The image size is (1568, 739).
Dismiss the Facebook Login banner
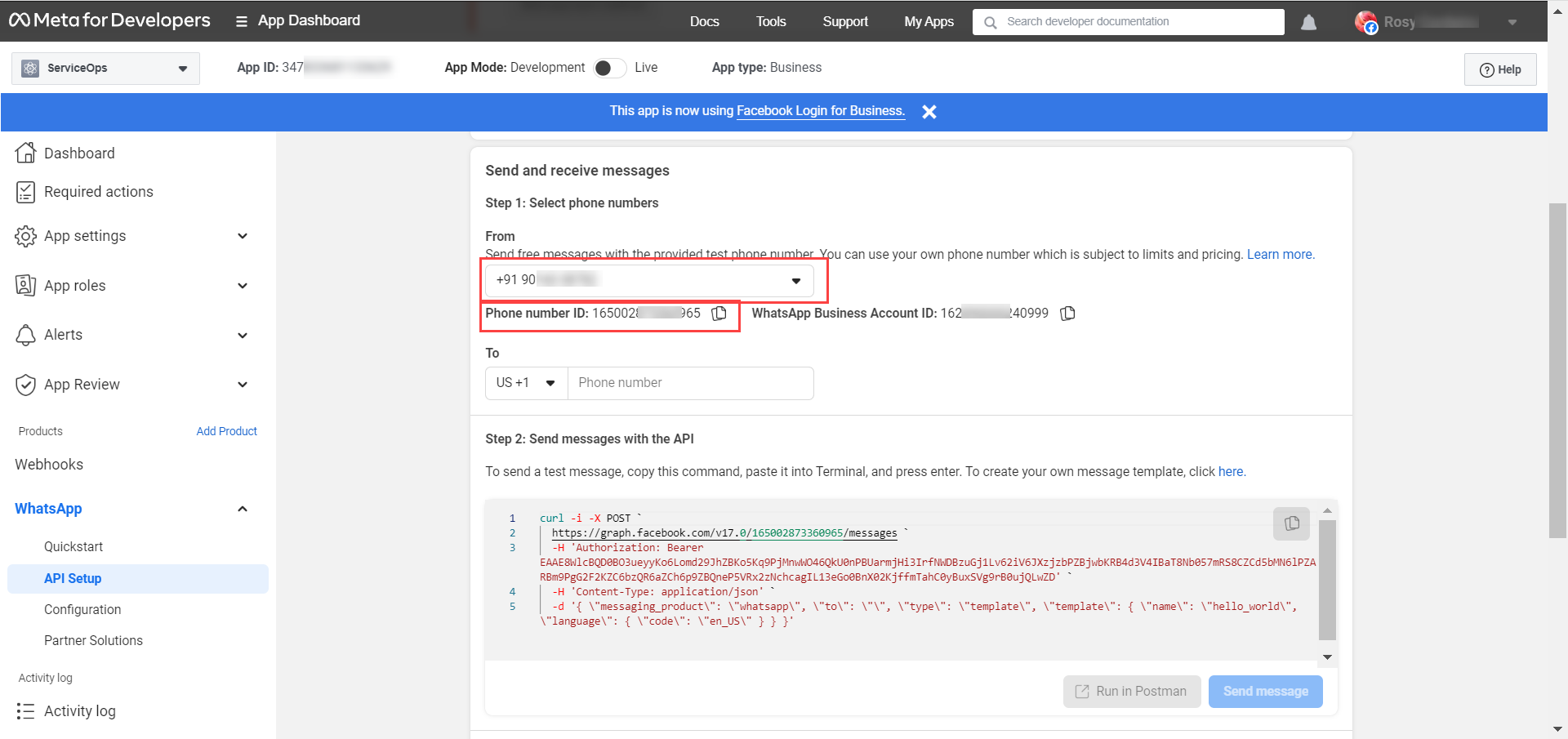929,112
